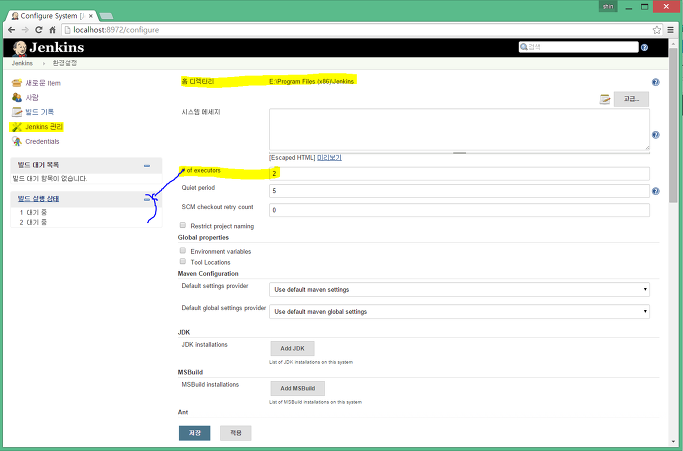Click 환경설정 breadcrumb item
Image resolution: width=683 pixels, height=451 pixels.
[x=64, y=63]
